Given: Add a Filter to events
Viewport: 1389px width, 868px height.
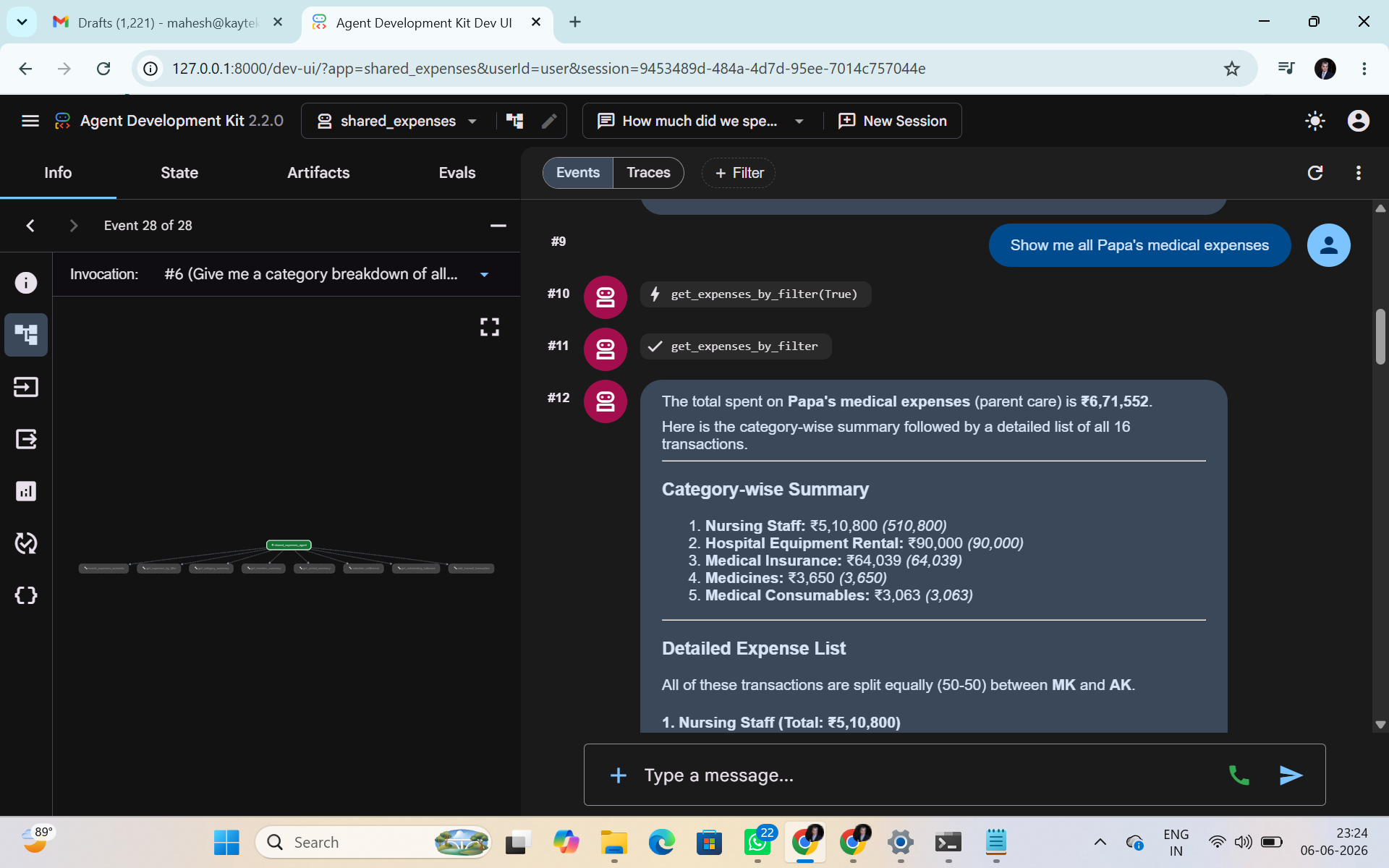Looking at the screenshot, I should (x=739, y=173).
